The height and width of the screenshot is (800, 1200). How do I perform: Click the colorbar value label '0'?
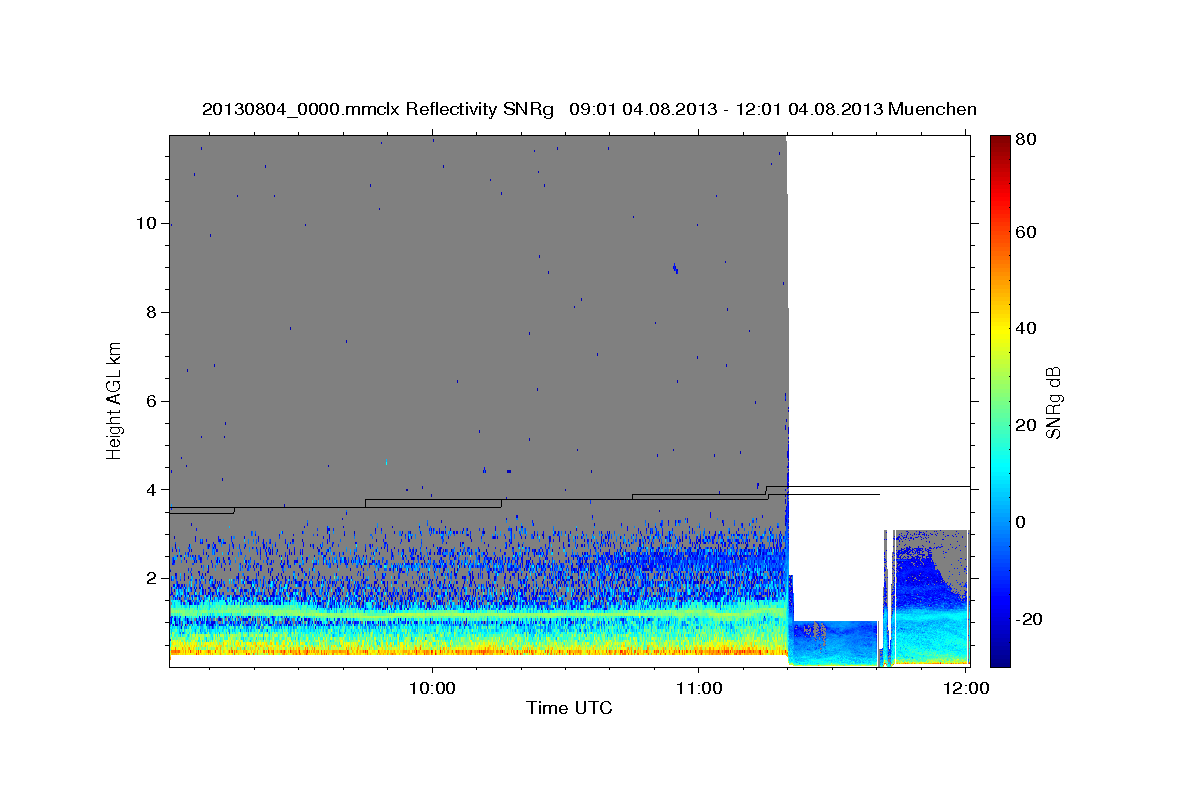[1021, 522]
